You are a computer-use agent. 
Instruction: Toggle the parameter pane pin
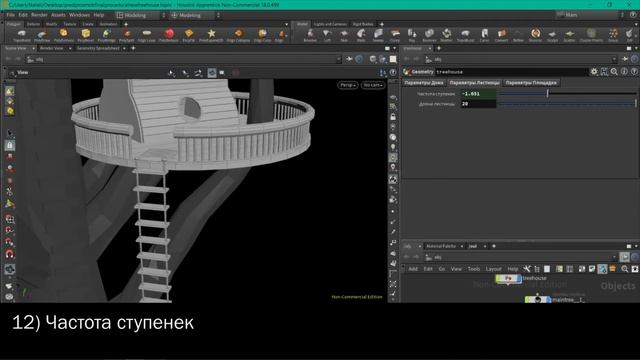[625, 59]
